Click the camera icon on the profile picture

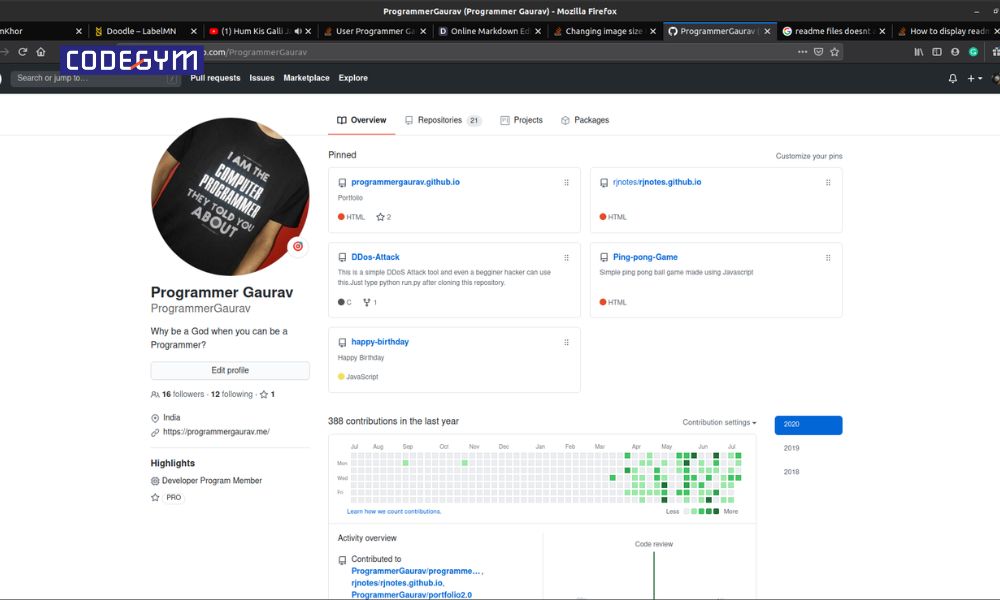pyautogui.click(x=298, y=247)
